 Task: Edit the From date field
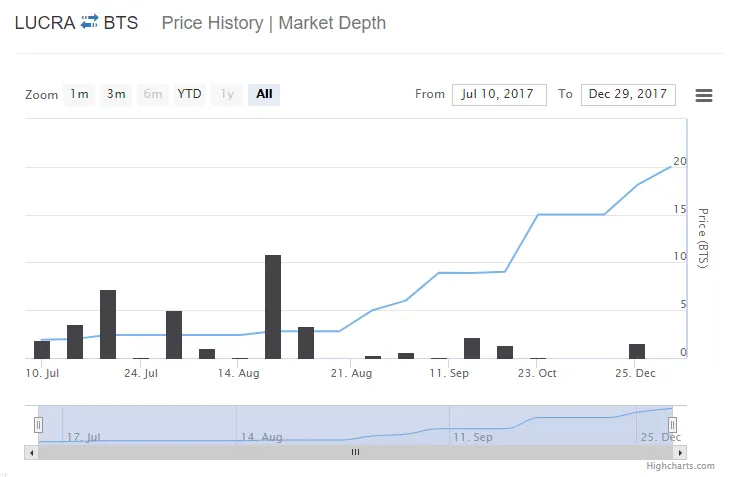[x=499, y=95]
